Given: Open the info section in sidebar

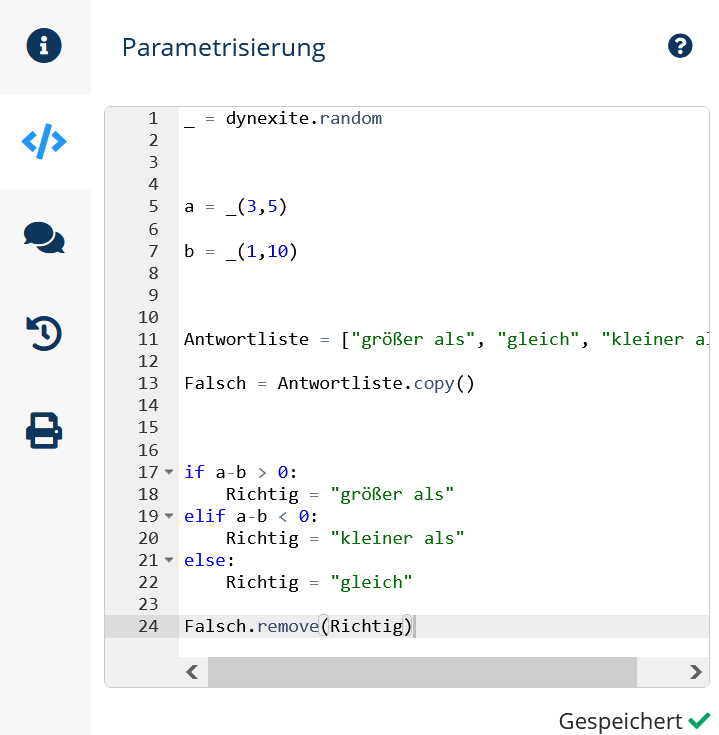Looking at the screenshot, I should (x=44, y=46).
